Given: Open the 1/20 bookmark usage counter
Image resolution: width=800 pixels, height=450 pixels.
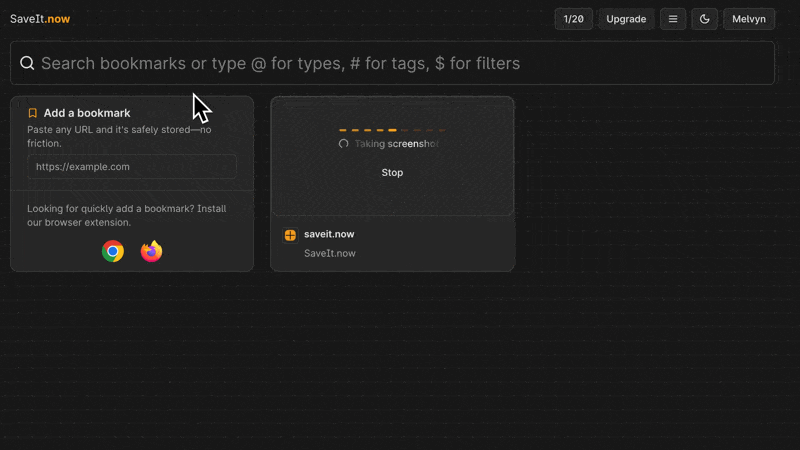Looking at the screenshot, I should (x=573, y=19).
